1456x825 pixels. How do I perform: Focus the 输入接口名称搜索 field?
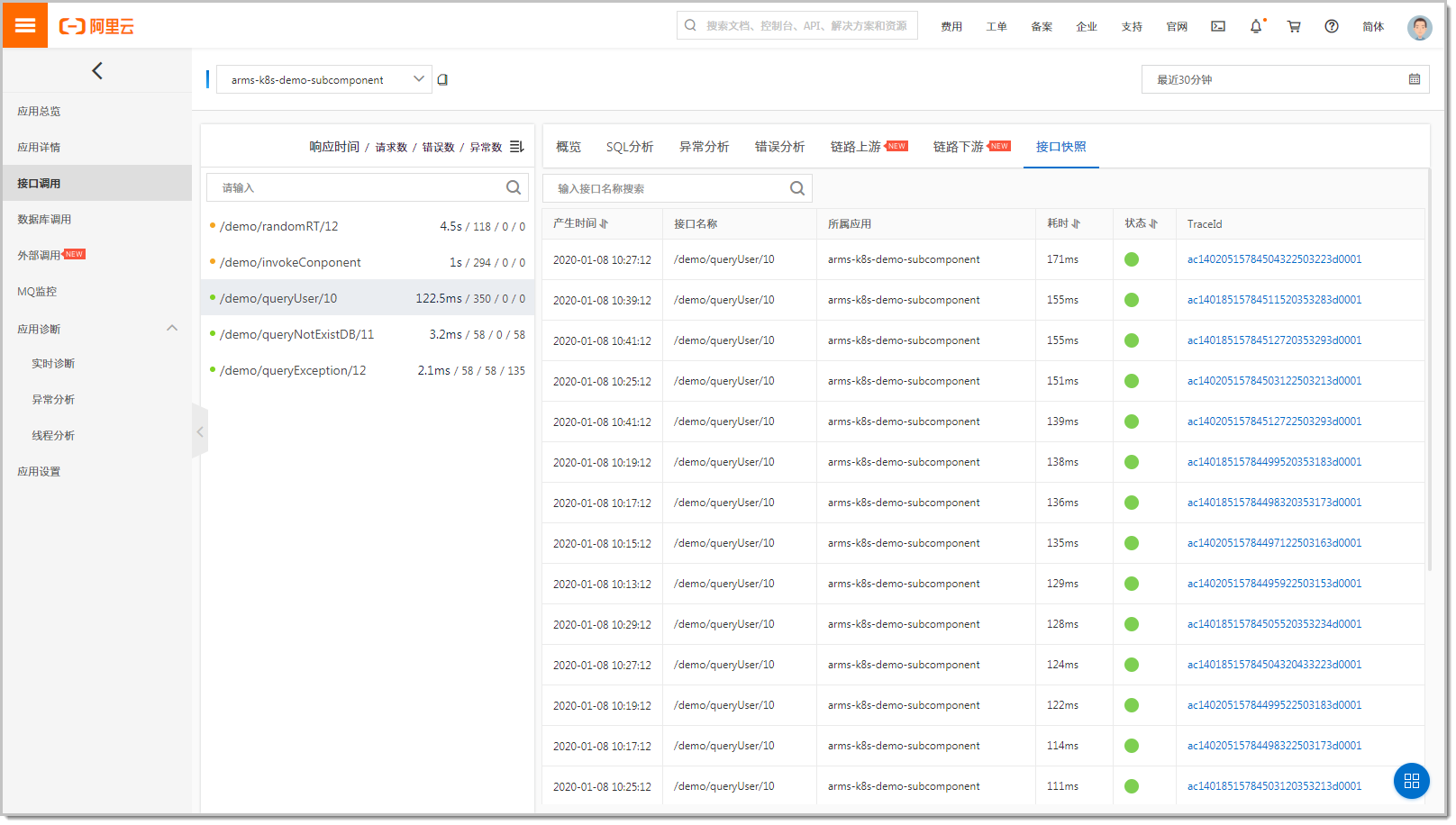pyautogui.click(x=678, y=188)
